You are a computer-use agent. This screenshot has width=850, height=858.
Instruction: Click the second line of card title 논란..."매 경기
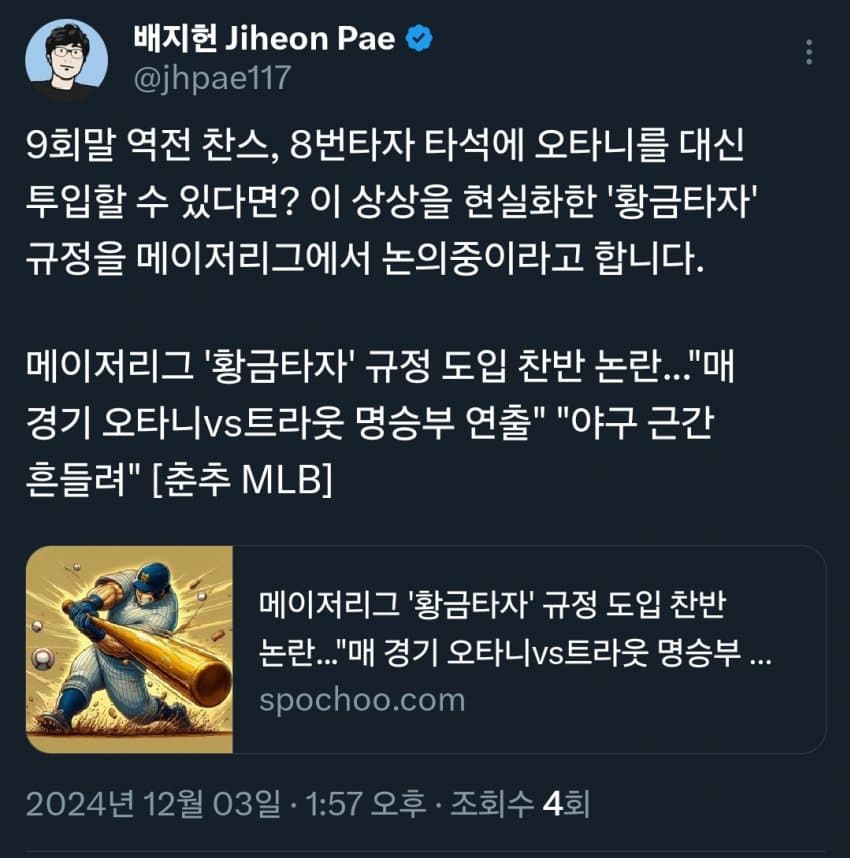coord(514,652)
